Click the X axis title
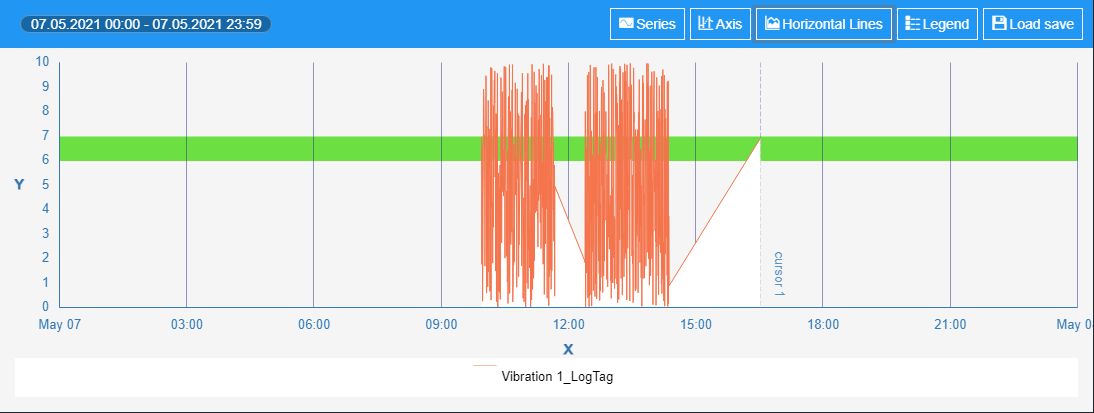The width and height of the screenshot is (1094, 413). pos(568,350)
